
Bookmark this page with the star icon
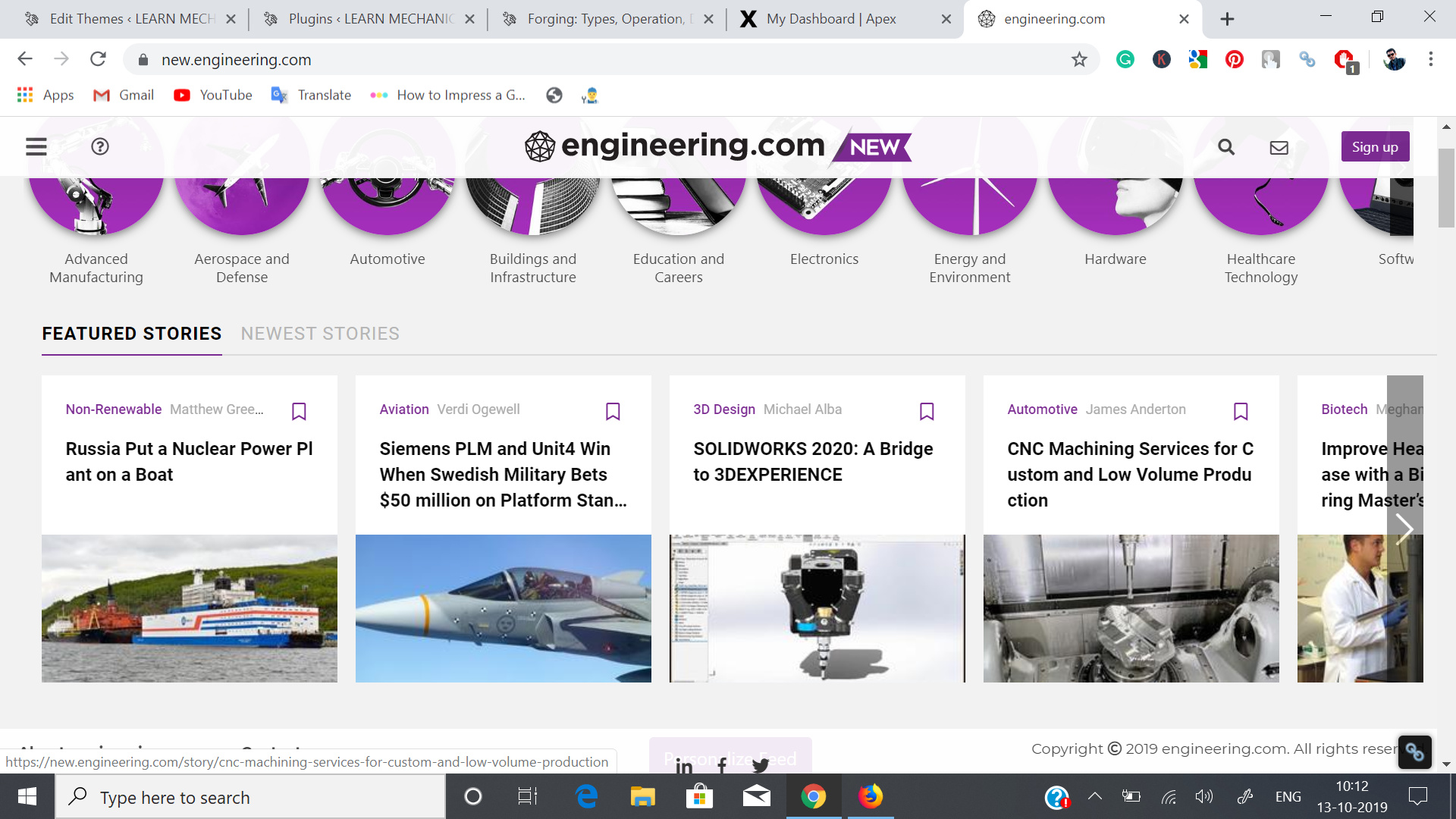(1079, 59)
